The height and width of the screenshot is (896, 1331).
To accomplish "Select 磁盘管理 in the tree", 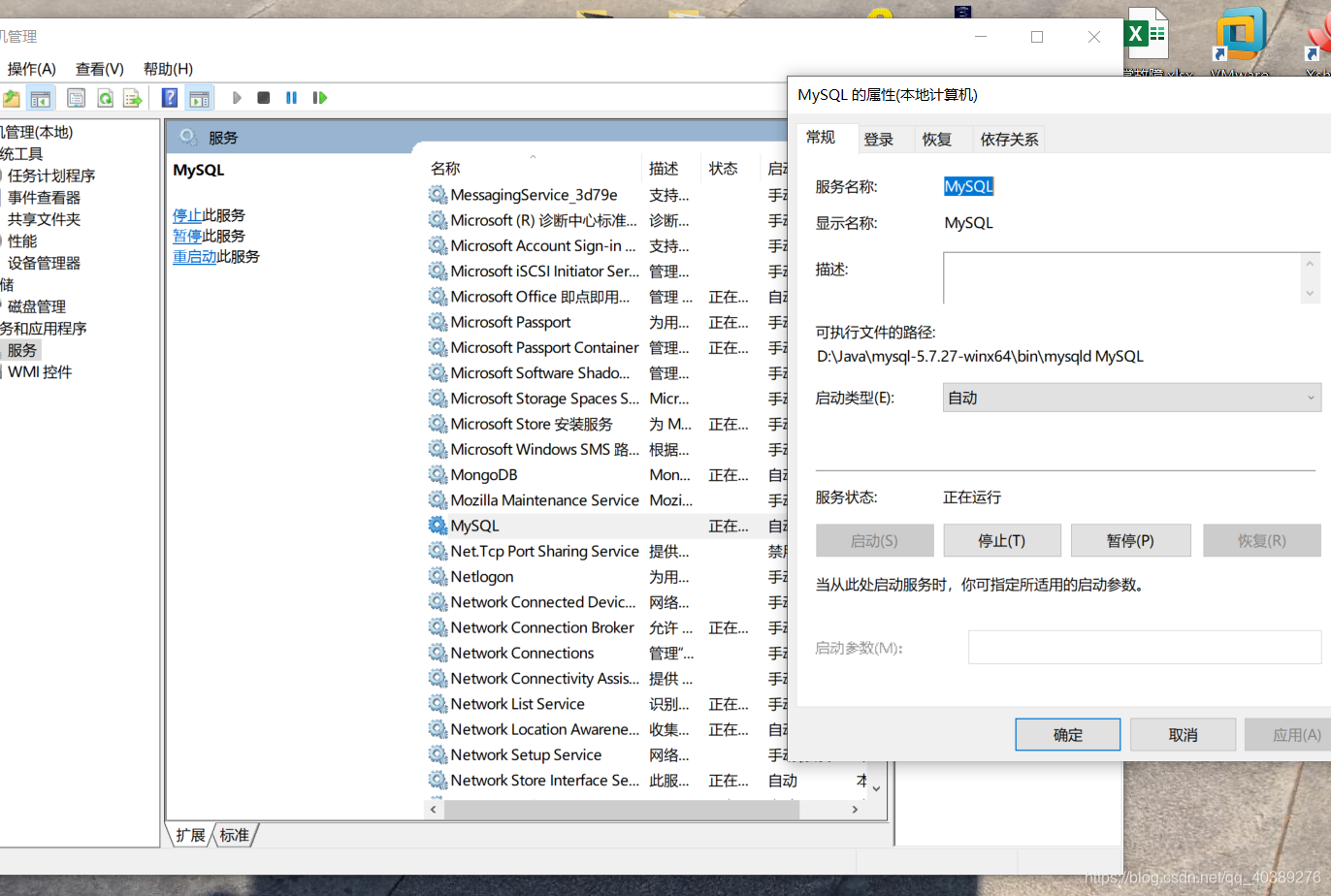I will coord(37,306).
